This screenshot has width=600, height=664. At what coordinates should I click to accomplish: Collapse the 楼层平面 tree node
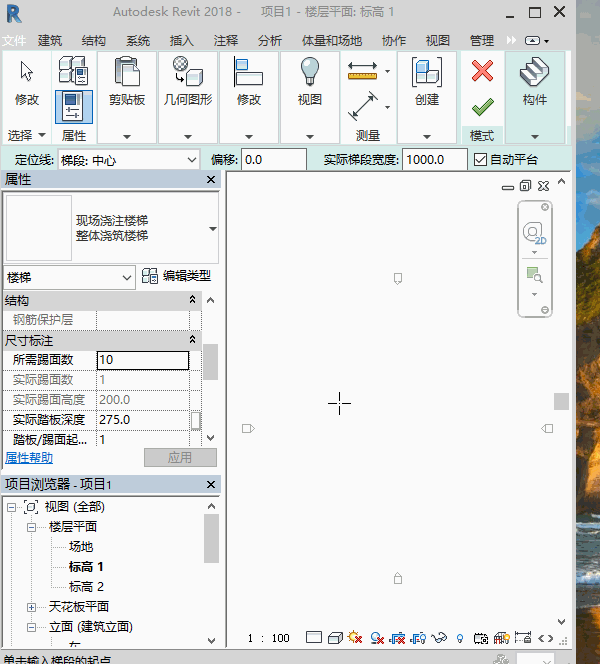31,527
